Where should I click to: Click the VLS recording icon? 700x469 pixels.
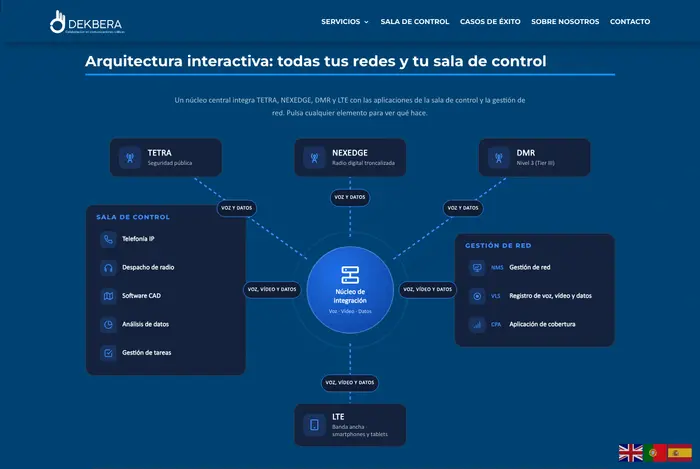(477, 296)
